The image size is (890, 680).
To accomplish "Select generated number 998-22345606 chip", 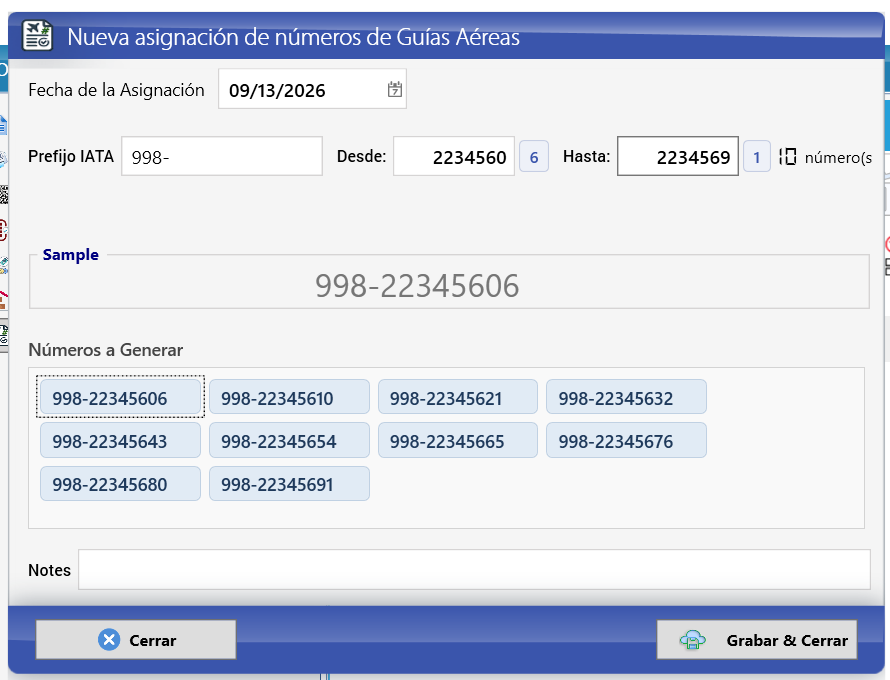I will tap(120, 397).
